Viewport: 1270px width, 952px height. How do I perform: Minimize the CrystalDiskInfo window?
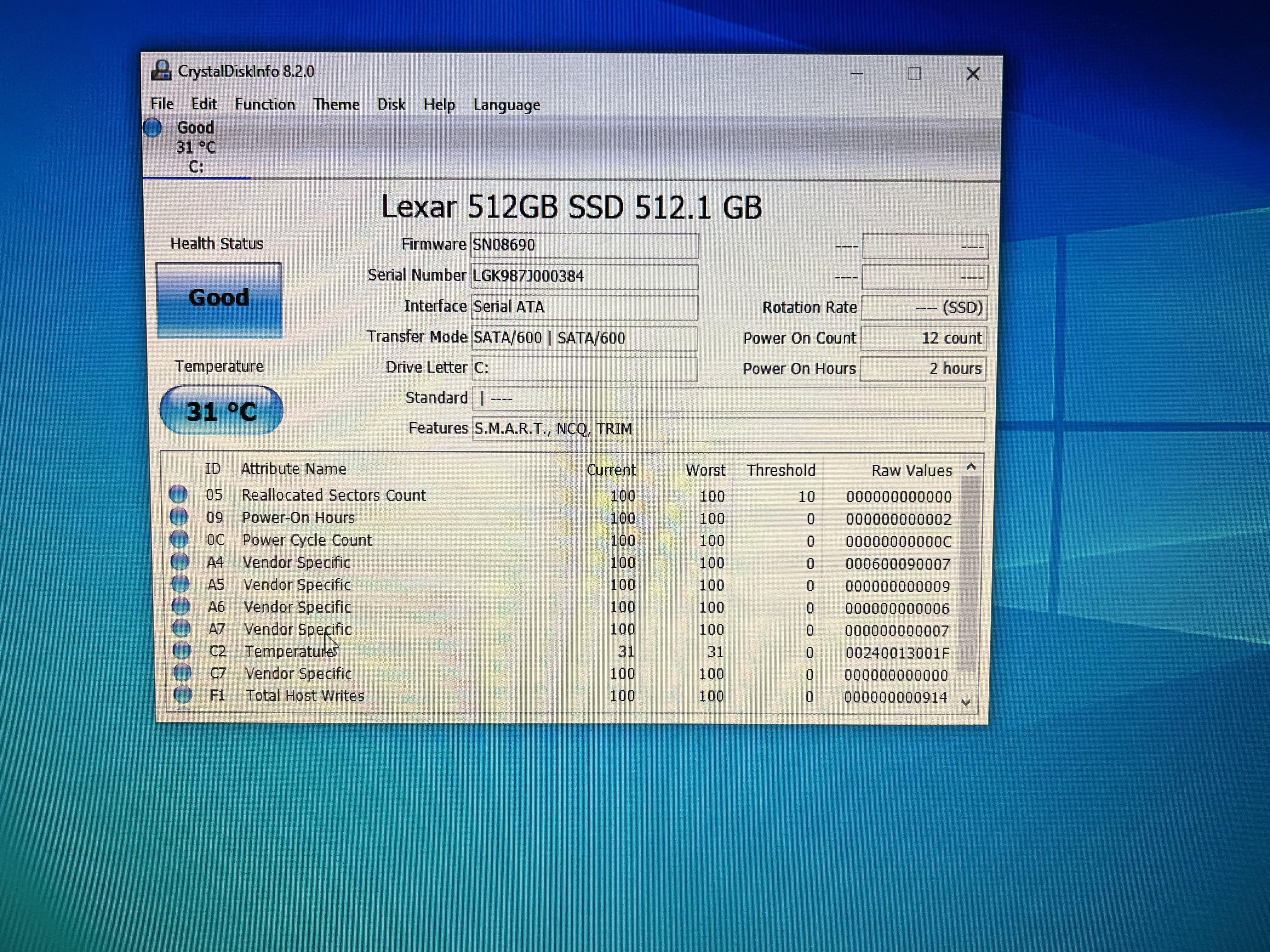pos(857,73)
